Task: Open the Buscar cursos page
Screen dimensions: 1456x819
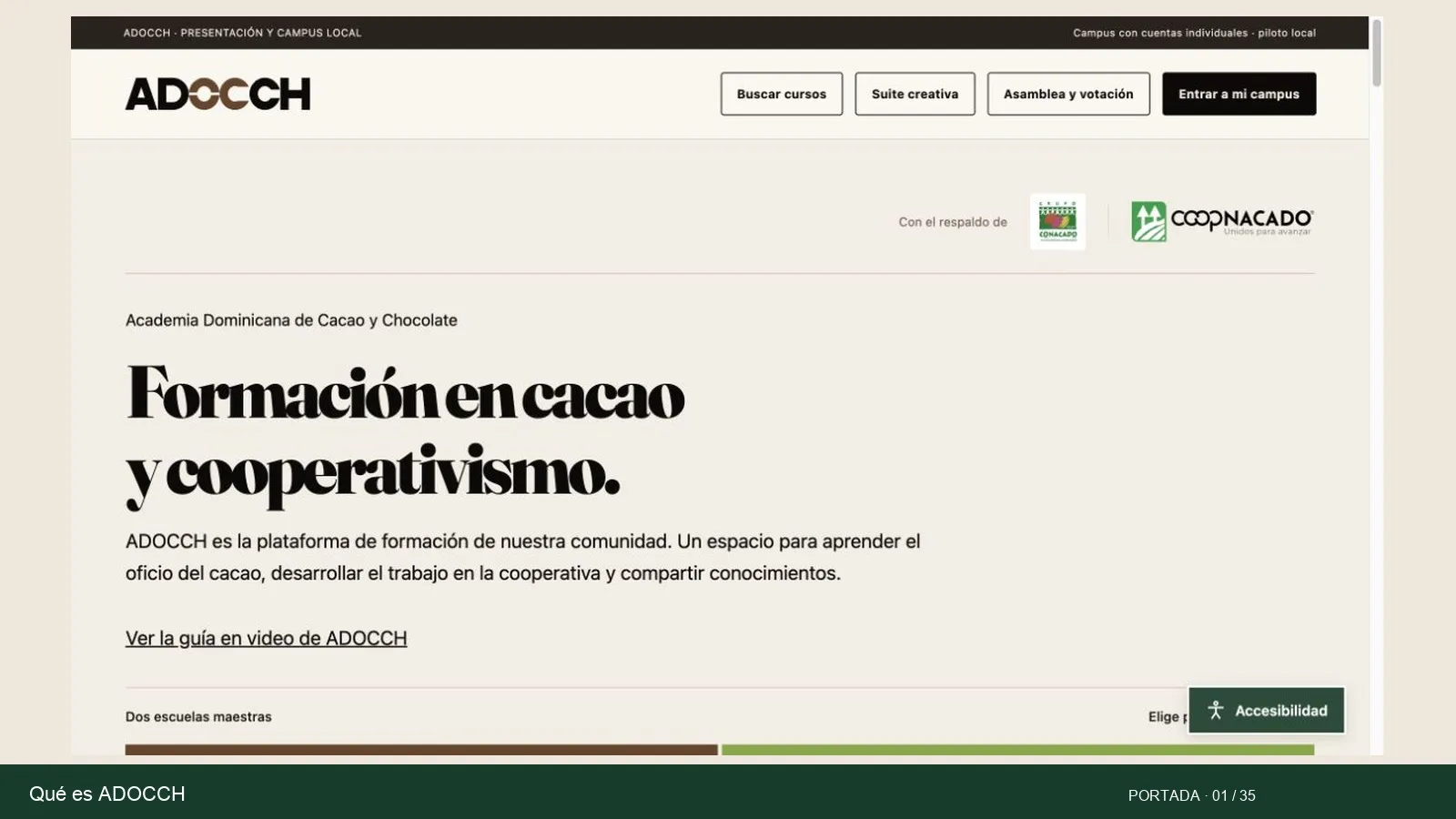Action: pos(782,94)
